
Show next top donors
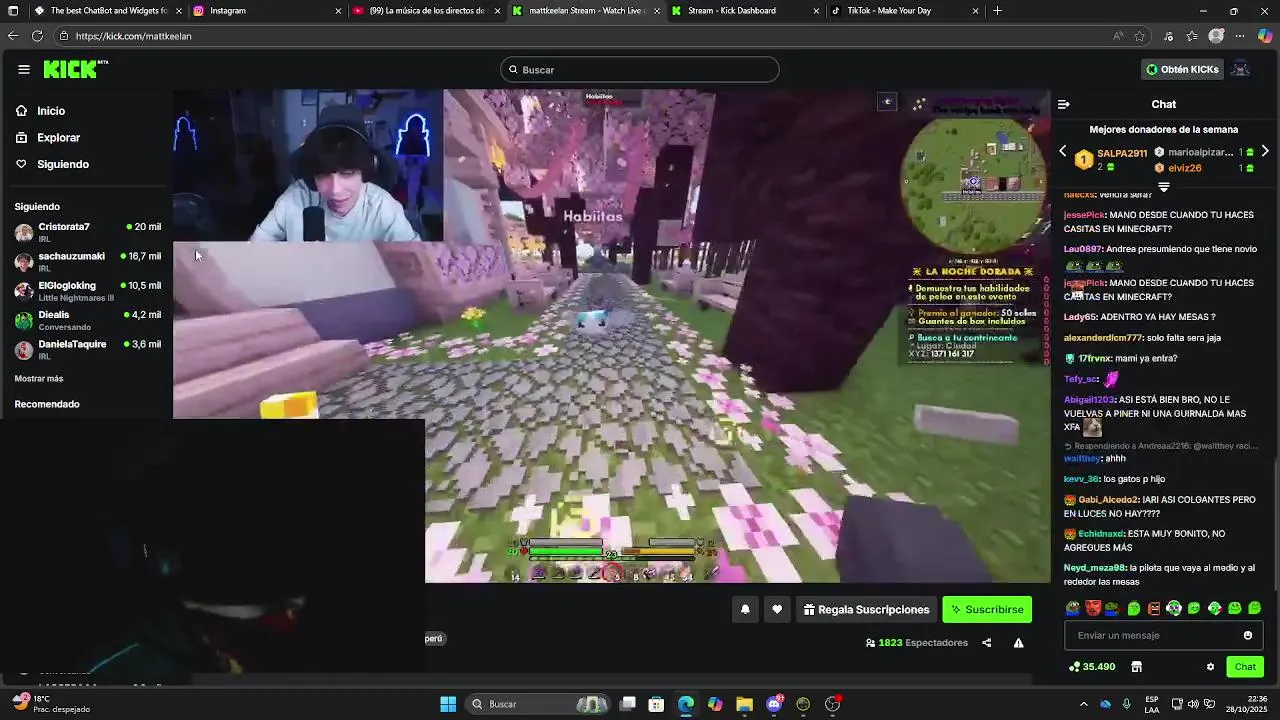pyautogui.click(x=1265, y=152)
